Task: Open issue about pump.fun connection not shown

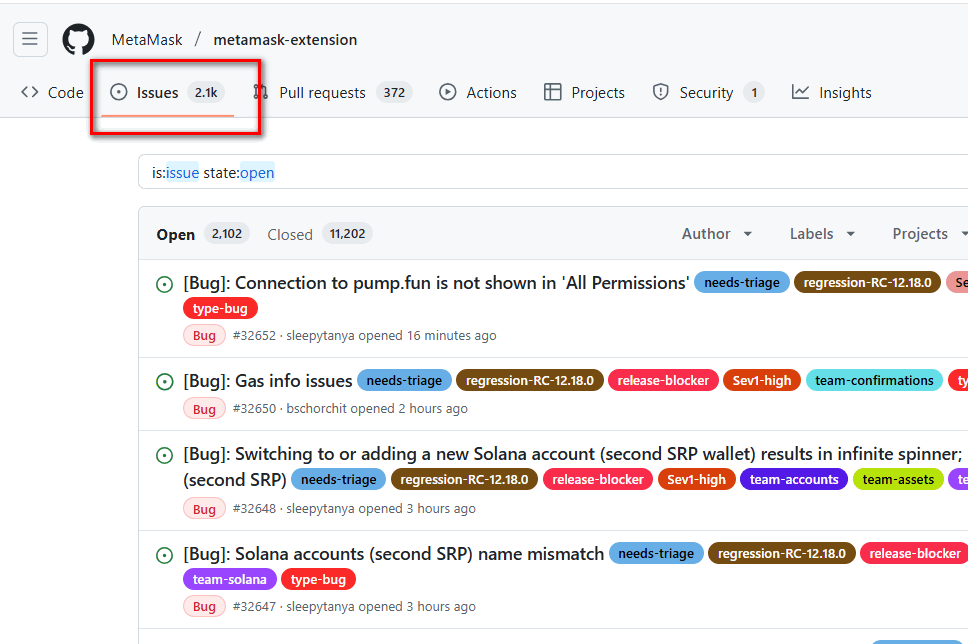Action: (436, 283)
